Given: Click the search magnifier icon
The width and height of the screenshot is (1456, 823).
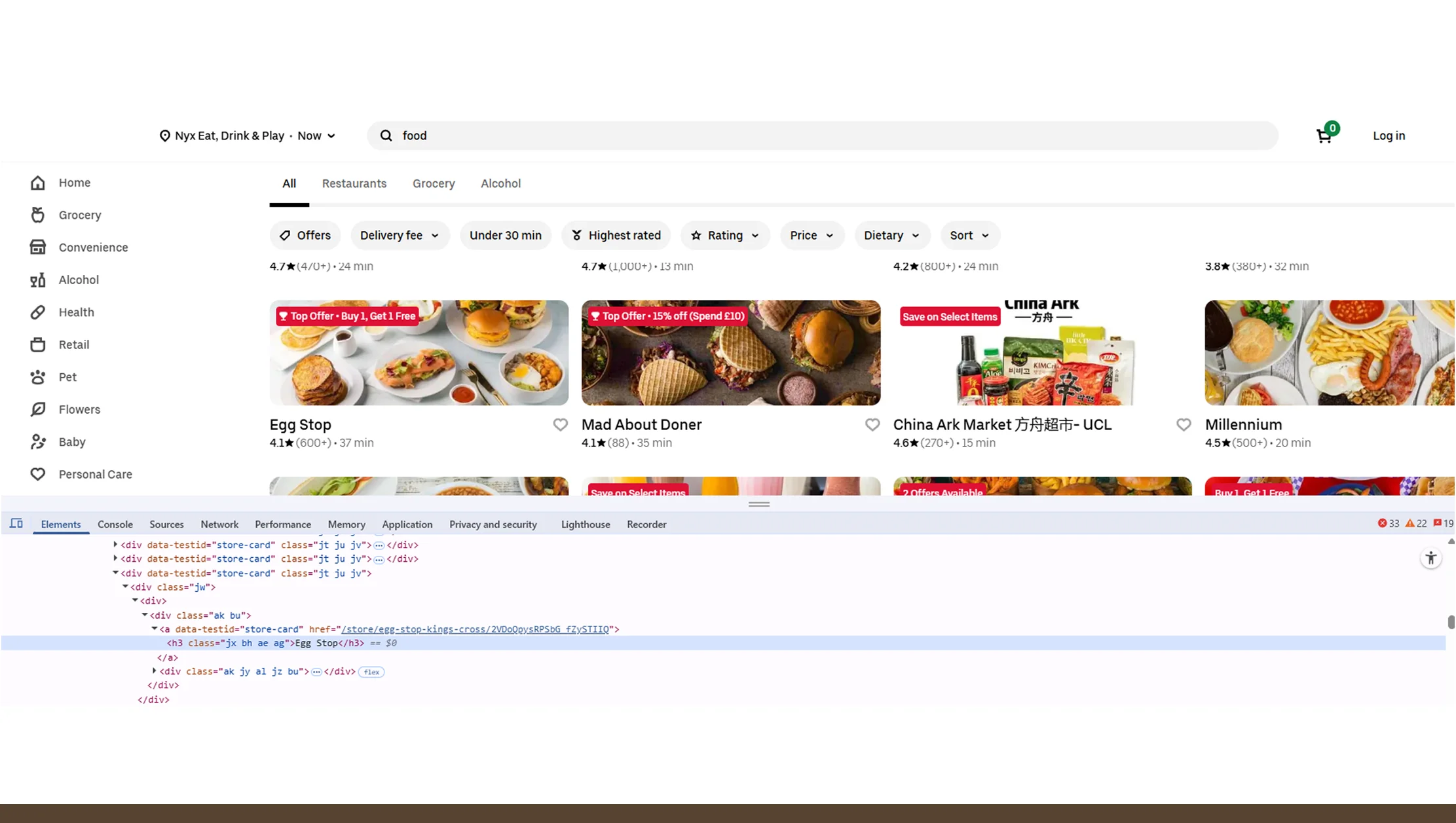Looking at the screenshot, I should click(386, 136).
